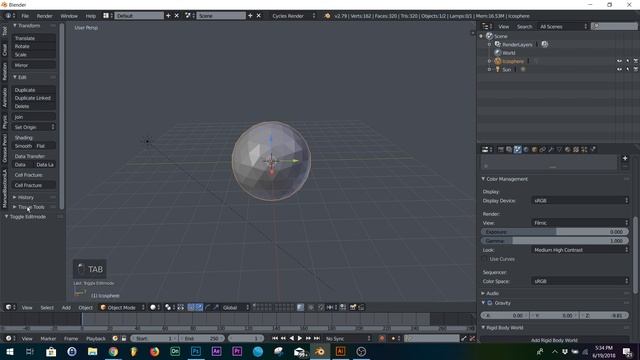Open the Object Mode dropdown
Screen dimensions: 640x360
click(122, 307)
